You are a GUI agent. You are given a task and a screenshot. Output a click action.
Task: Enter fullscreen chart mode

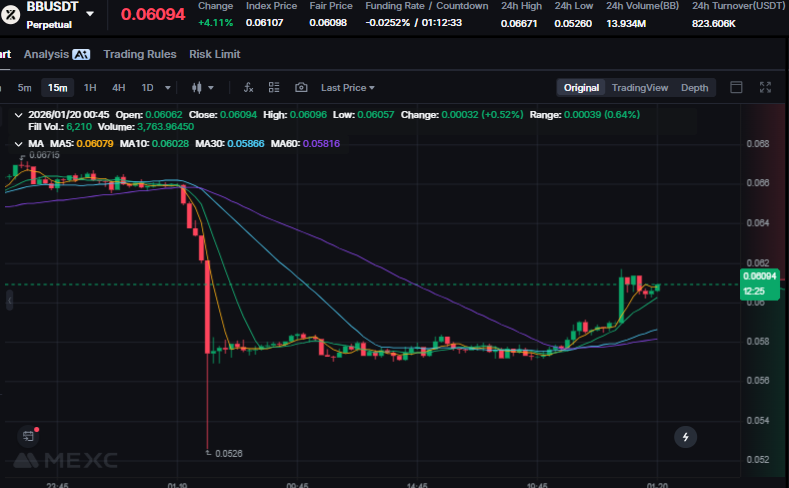(x=765, y=88)
